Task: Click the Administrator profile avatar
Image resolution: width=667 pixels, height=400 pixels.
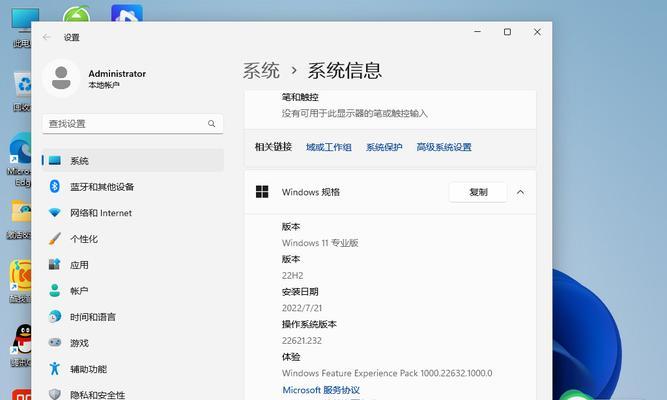Action: (61, 78)
